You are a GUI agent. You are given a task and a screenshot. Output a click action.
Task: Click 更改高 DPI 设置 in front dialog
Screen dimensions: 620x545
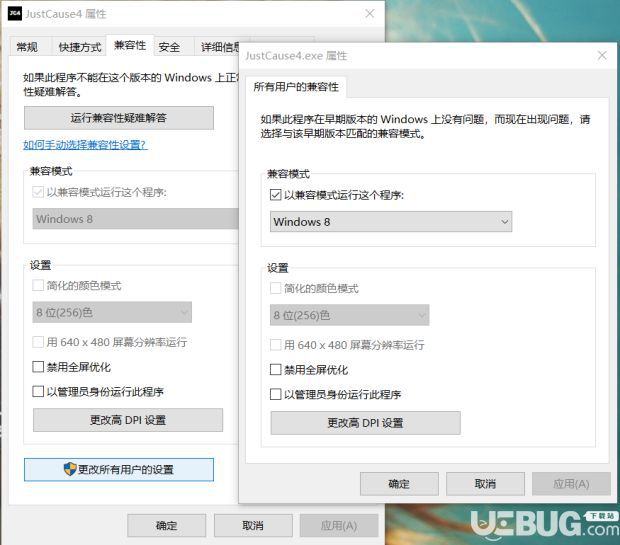pyautogui.click(x=365, y=423)
